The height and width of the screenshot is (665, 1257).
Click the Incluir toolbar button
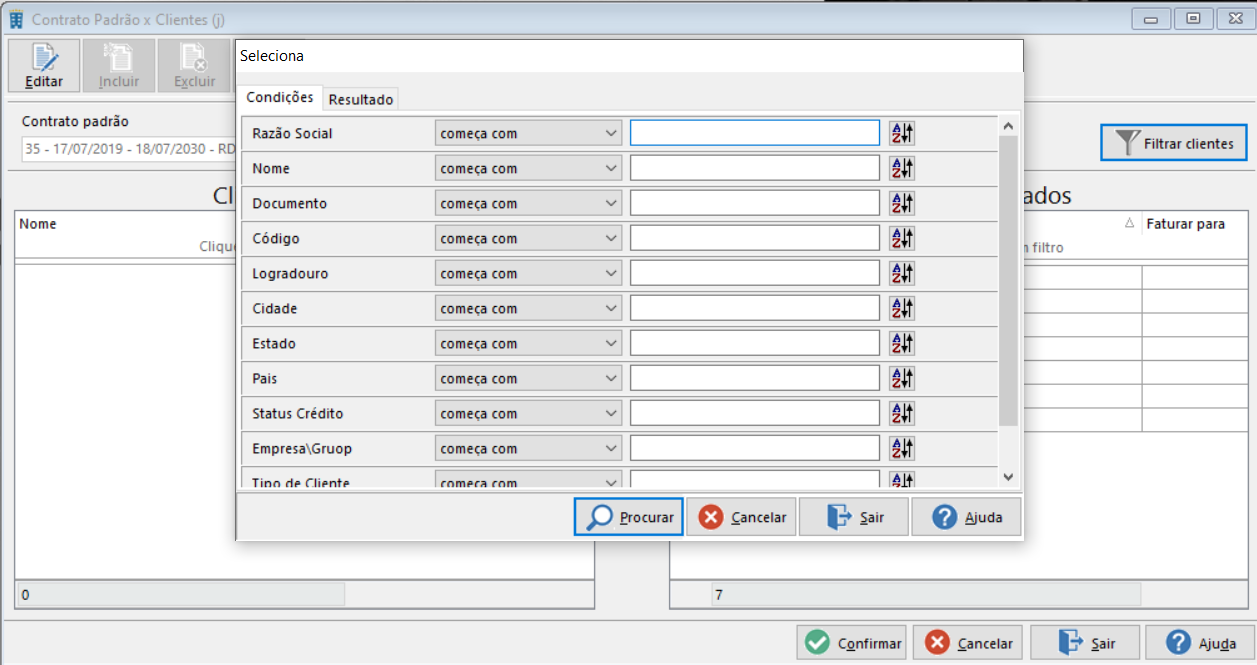coord(119,66)
